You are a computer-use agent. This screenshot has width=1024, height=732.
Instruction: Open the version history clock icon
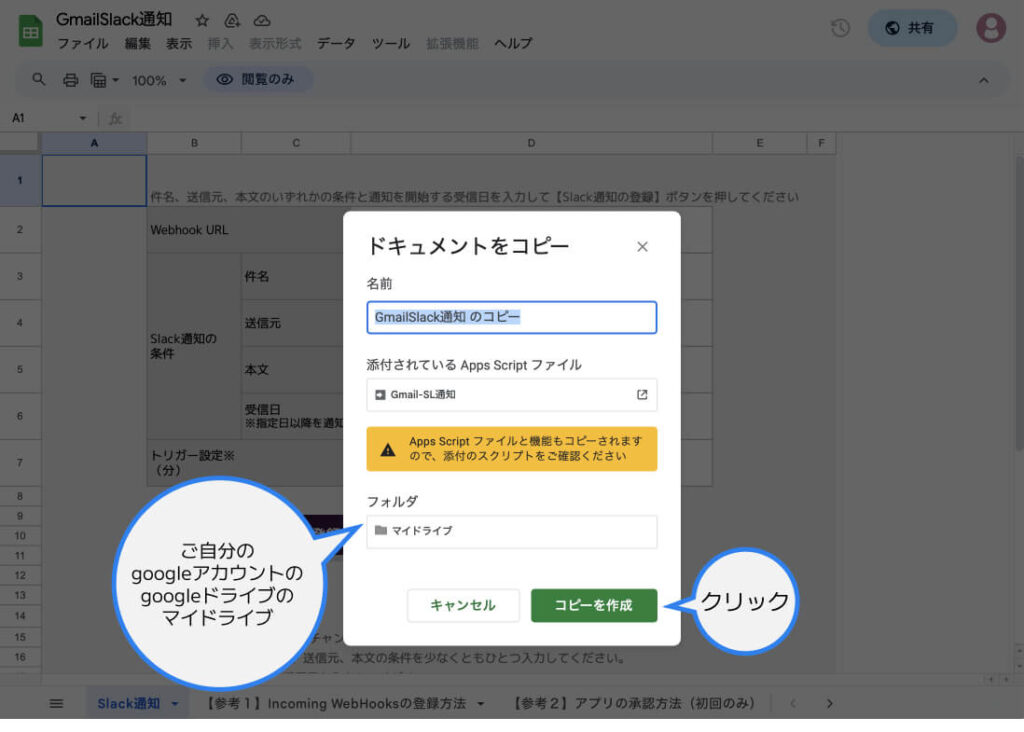pyautogui.click(x=840, y=27)
